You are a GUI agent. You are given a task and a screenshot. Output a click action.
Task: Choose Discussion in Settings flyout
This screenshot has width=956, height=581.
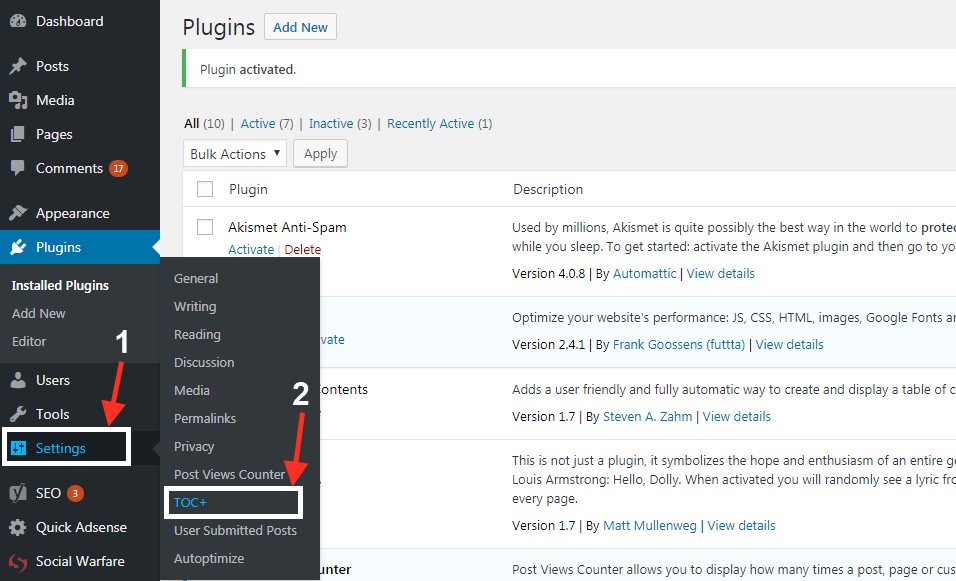[204, 363]
